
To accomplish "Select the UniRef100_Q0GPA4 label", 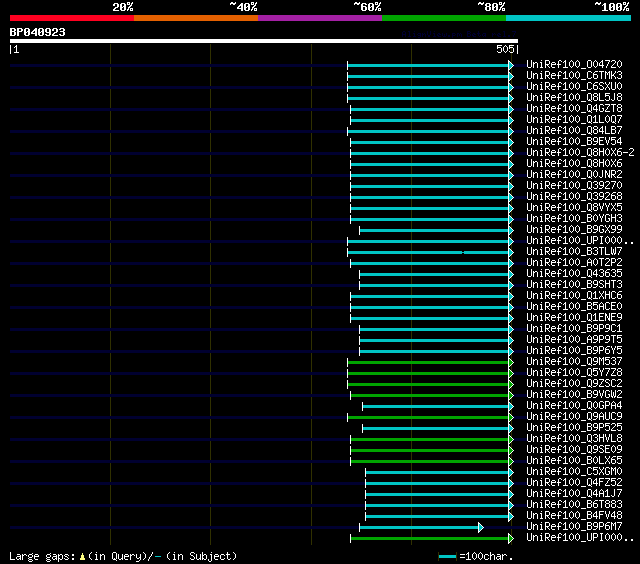I will pos(574,406).
